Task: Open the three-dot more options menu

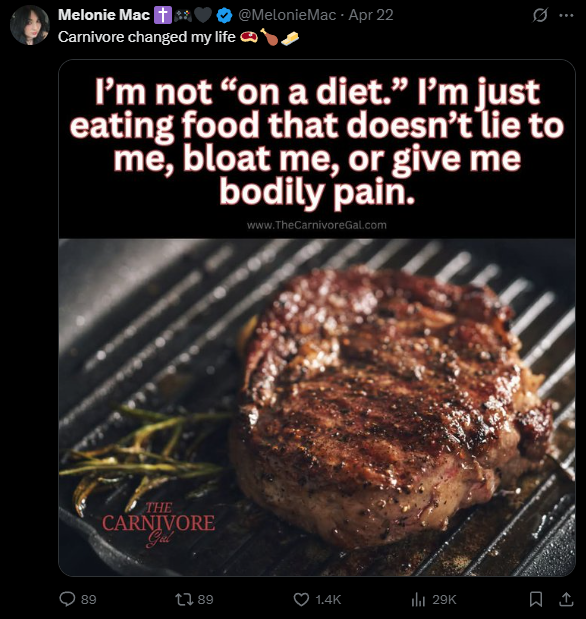Action: click(566, 15)
